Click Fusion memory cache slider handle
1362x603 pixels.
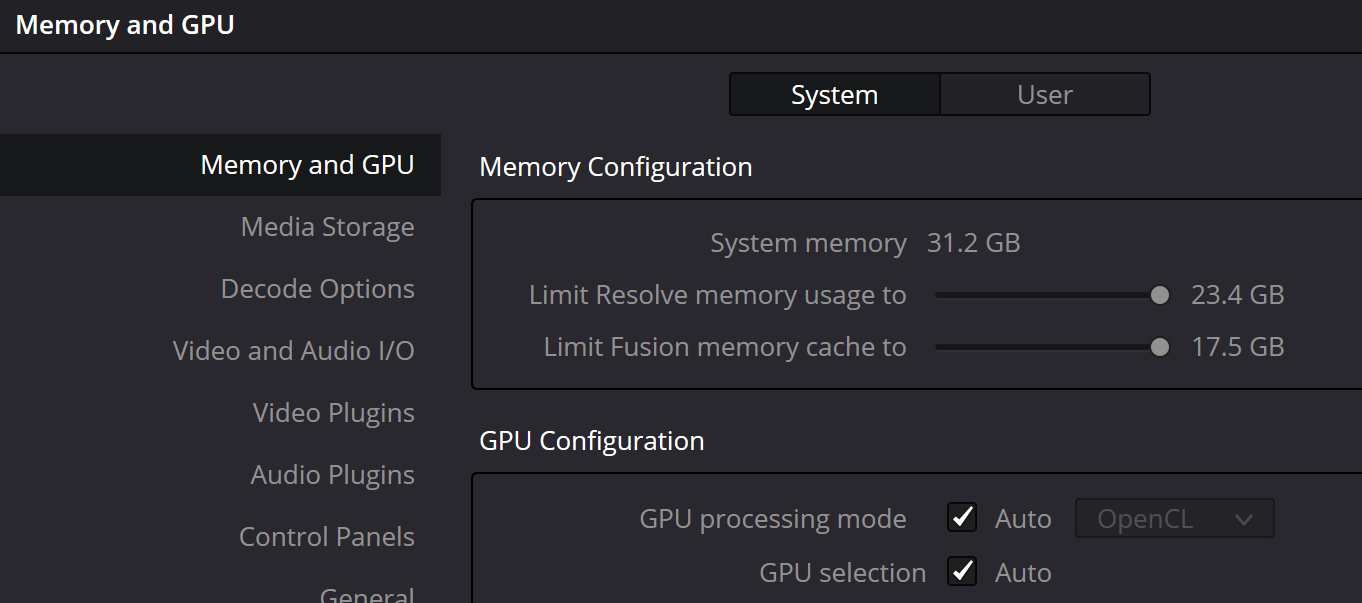click(x=1159, y=347)
